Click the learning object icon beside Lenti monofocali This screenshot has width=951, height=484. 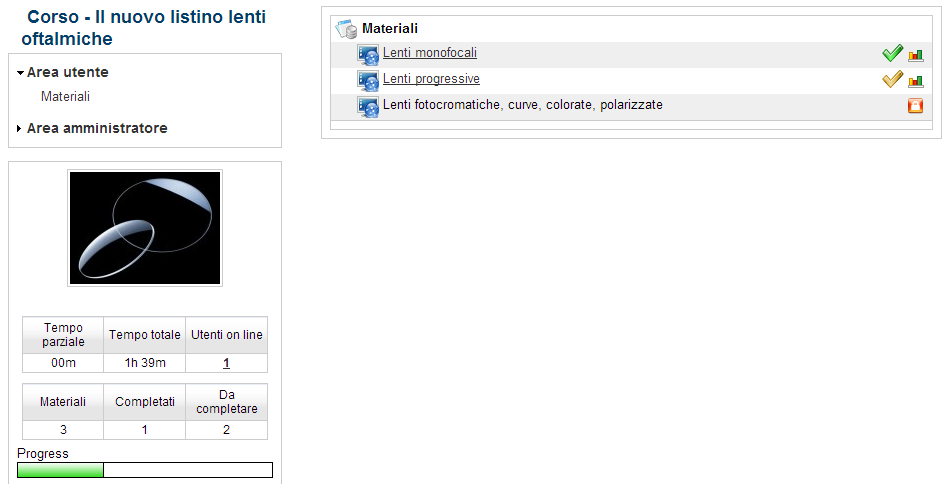tap(368, 55)
